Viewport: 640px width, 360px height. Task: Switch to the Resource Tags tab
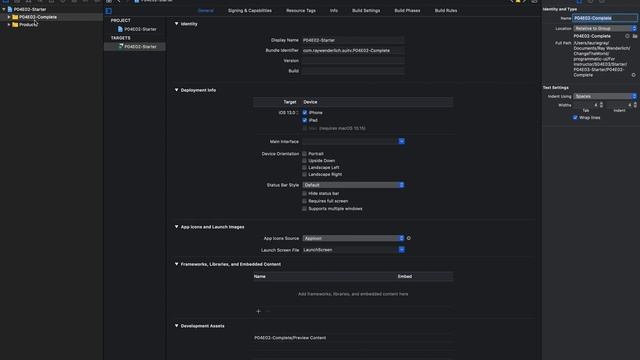301,11
